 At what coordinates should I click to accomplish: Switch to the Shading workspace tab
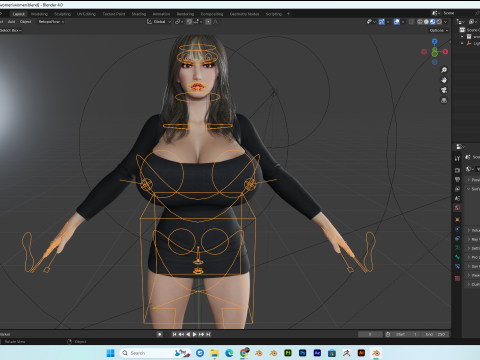139,14
